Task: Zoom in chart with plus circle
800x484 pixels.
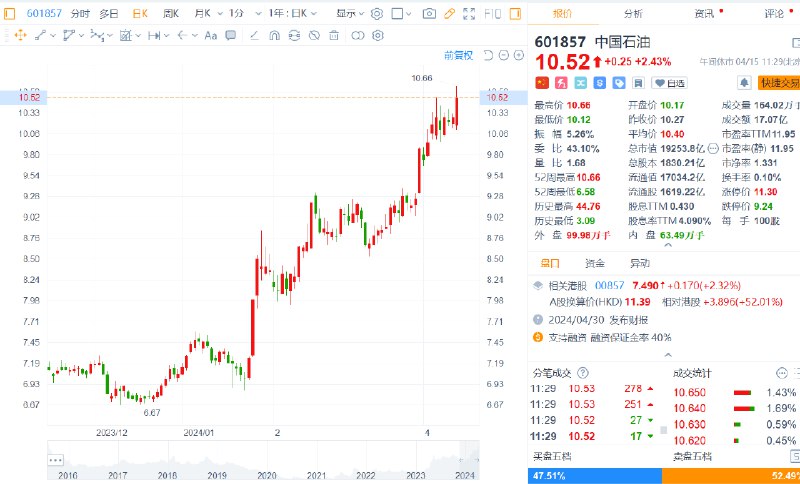Action: [519, 55]
